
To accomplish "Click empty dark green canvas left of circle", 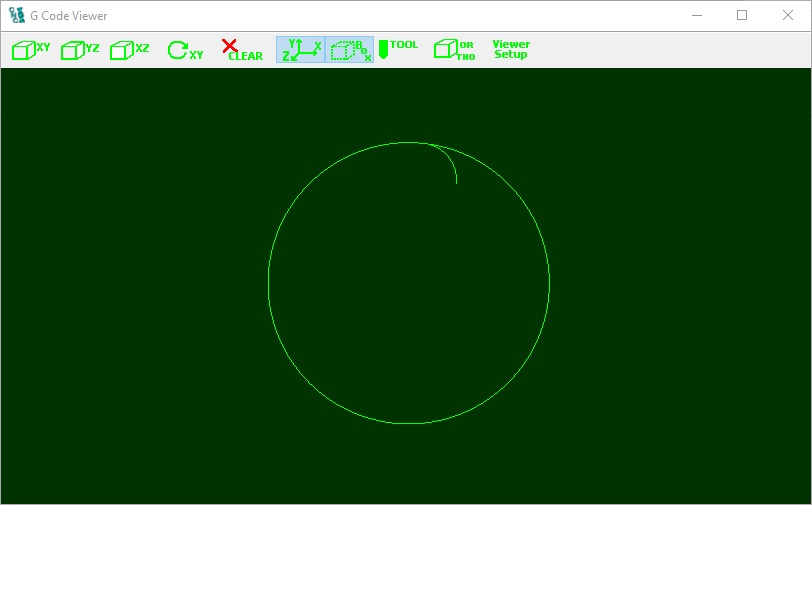I will click(130, 285).
